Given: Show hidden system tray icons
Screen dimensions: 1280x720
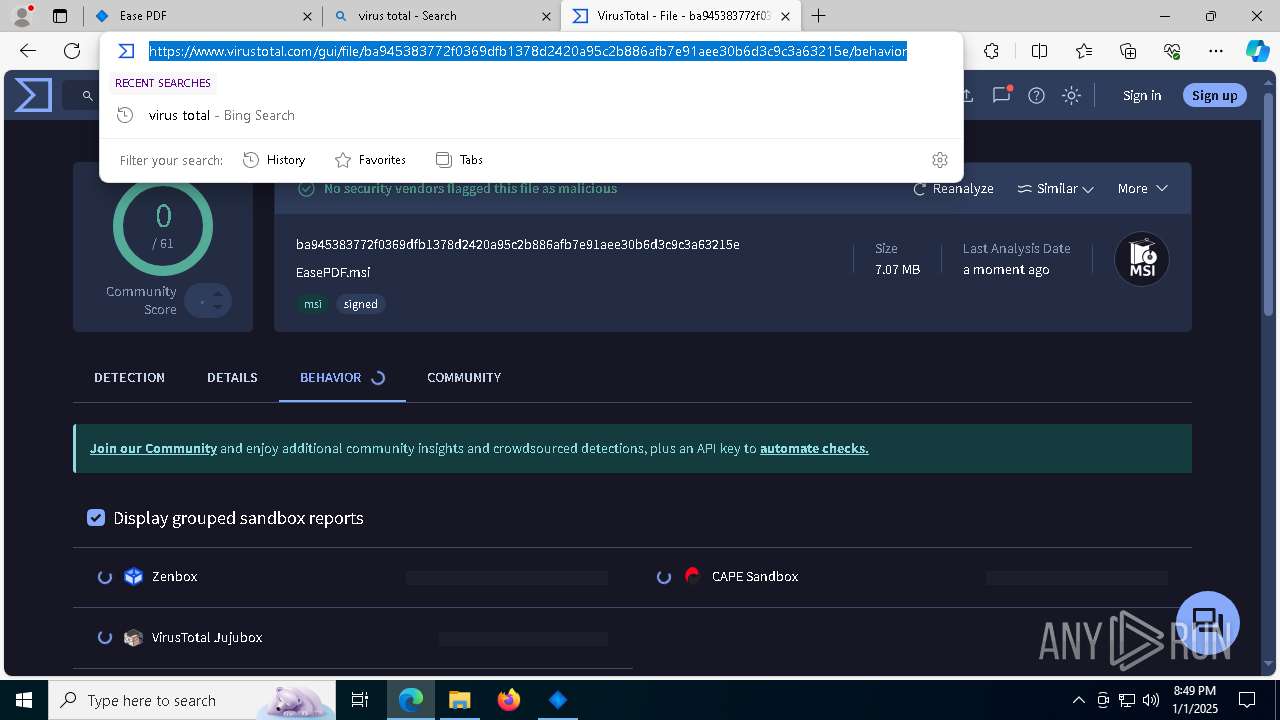Looking at the screenshot, I should pyautogui.click(x=1078, y=700).
